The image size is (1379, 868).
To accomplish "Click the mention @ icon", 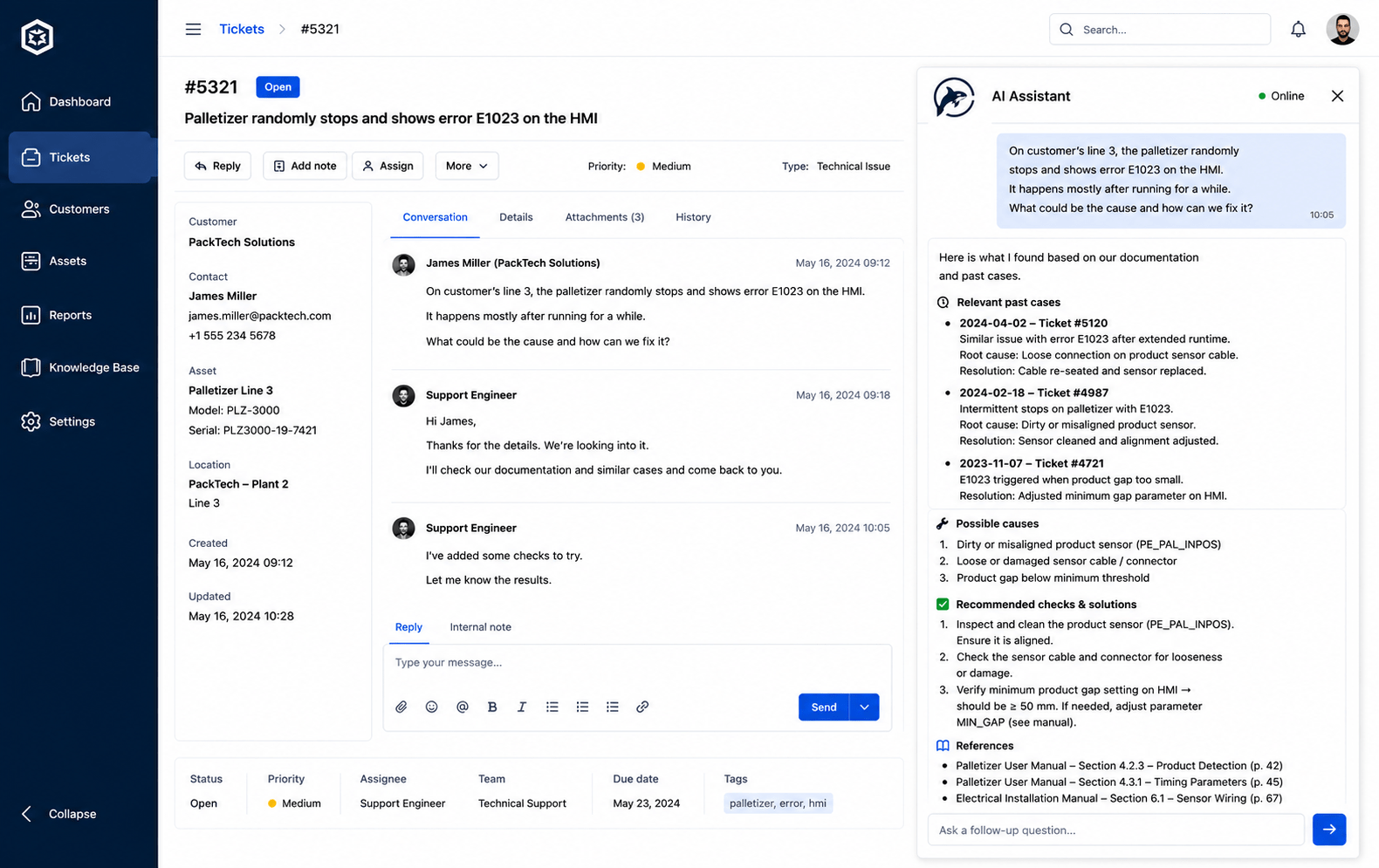I will (462, 707).
